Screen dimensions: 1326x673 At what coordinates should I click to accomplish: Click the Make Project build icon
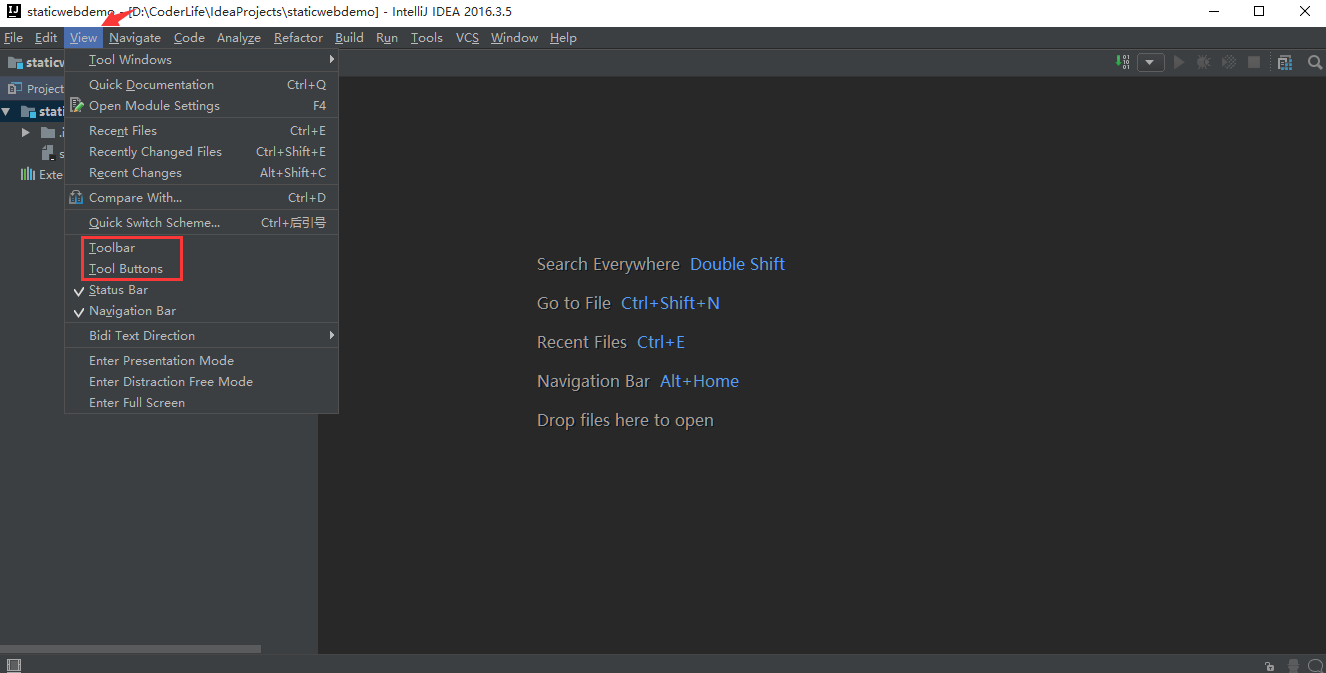click(x=1124, y=62)
